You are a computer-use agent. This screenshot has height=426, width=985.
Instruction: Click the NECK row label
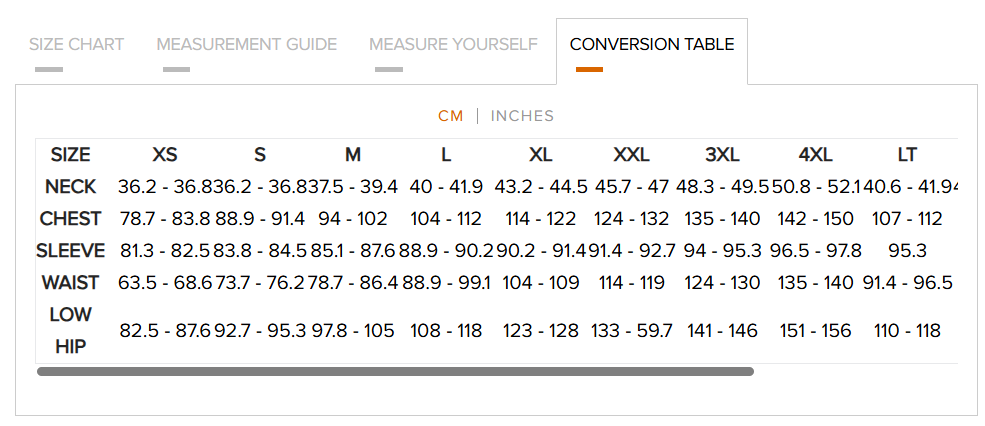tap(71, 187)
